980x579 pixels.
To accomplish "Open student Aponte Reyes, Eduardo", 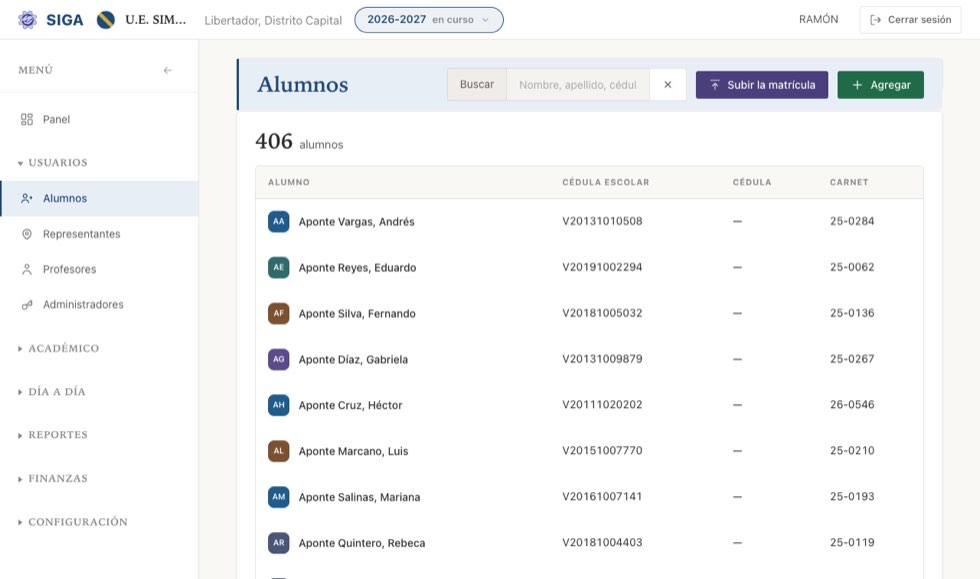I will 358,268.
